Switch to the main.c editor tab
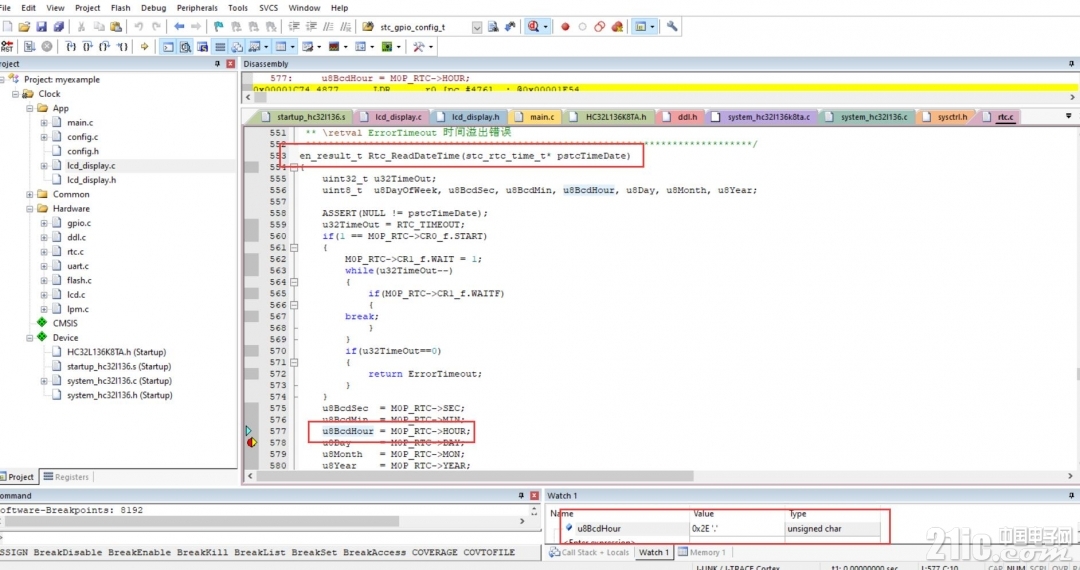1080x570 pixels. 536,117
